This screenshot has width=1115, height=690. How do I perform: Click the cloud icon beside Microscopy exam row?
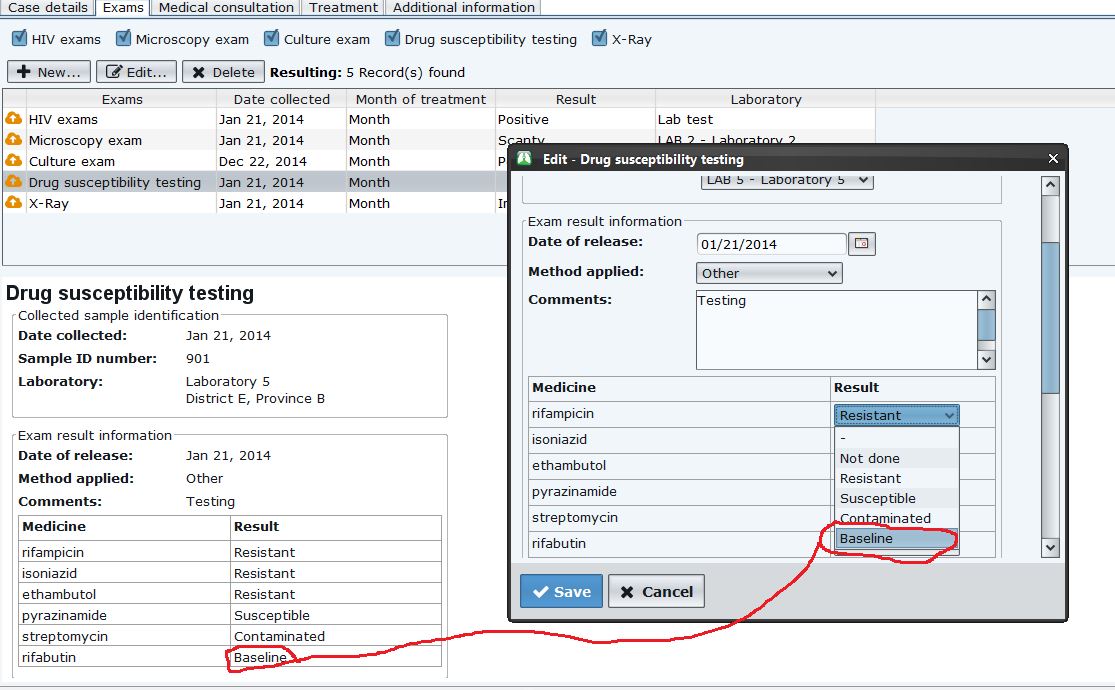pyautogui.click(x=14, y=139)
